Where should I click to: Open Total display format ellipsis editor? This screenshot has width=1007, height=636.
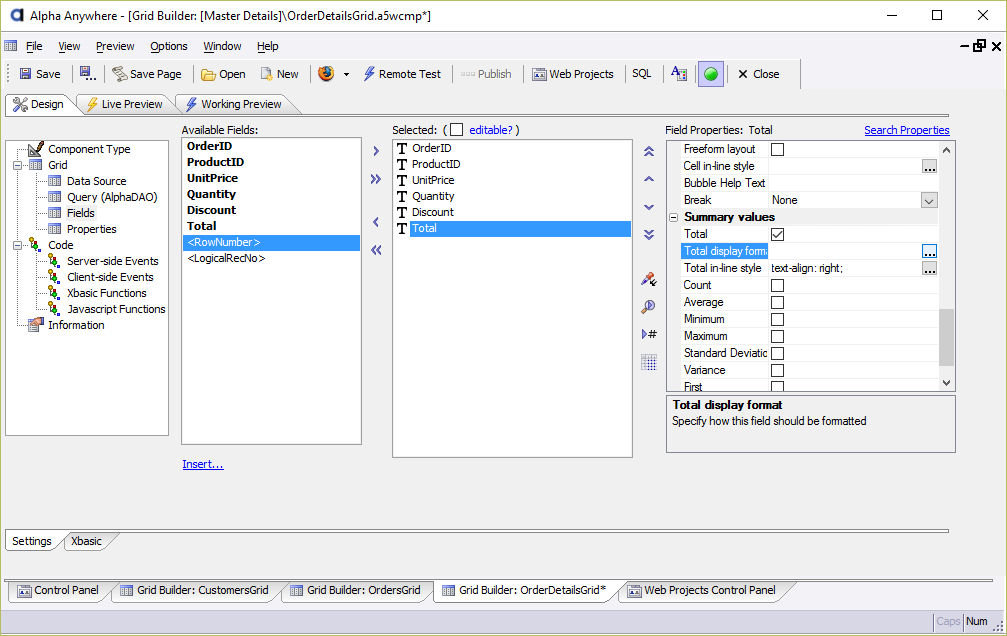(929, 251)
